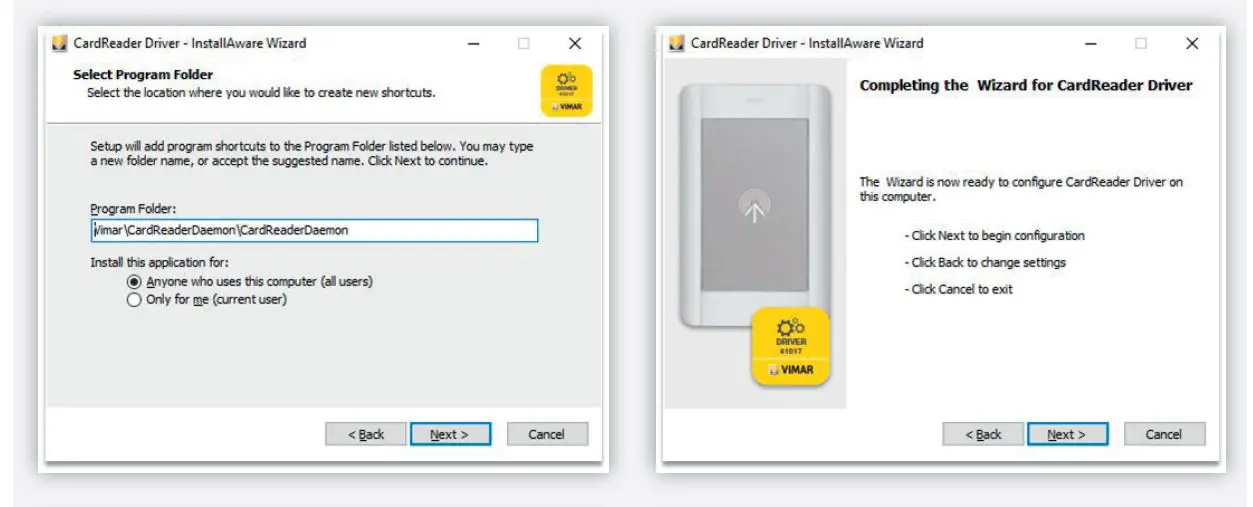1253x507 pixels.
Task: Click card reader device image
Action: click(x=756, y=207)
